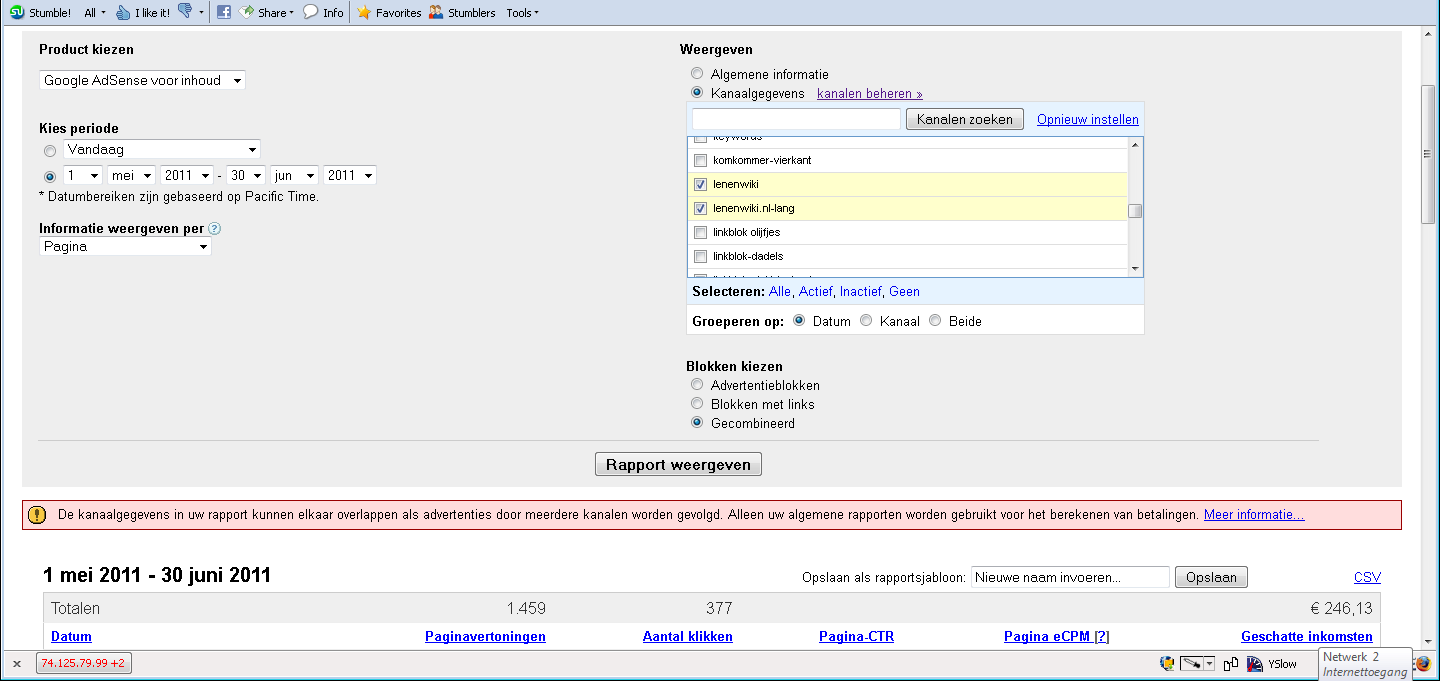The image size is (1441, 681).
Task: Click the help icon next to Informatie weergeven per
Action: pos(215,228)
